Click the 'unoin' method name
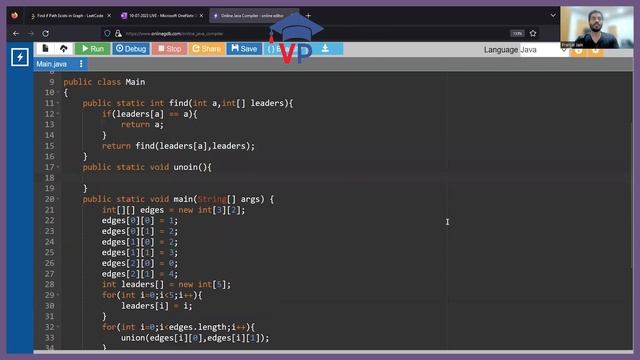 coord(185,167)
